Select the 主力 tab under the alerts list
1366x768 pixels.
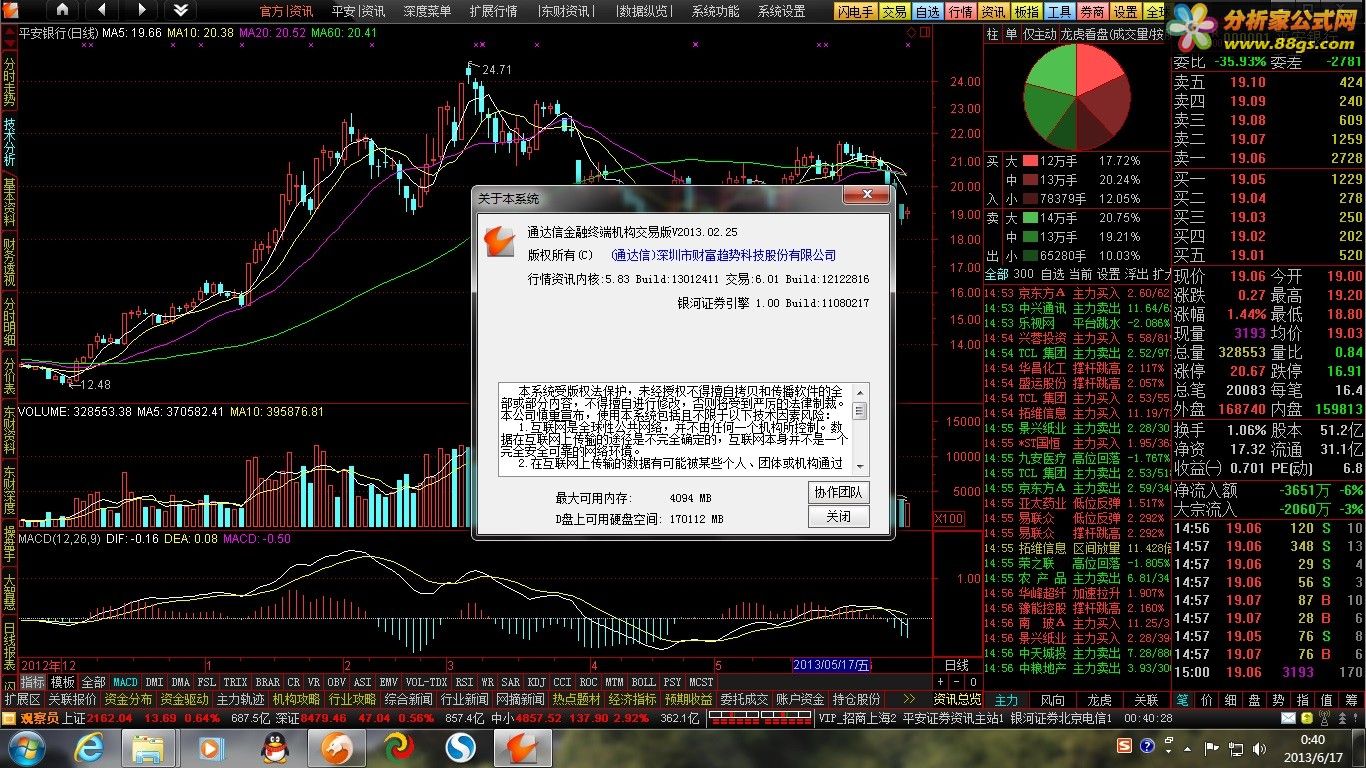[1006, 700]
